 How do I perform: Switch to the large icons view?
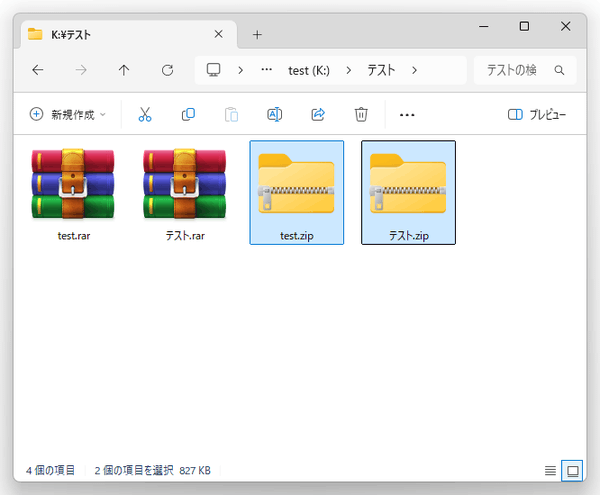tap(572, 471)
